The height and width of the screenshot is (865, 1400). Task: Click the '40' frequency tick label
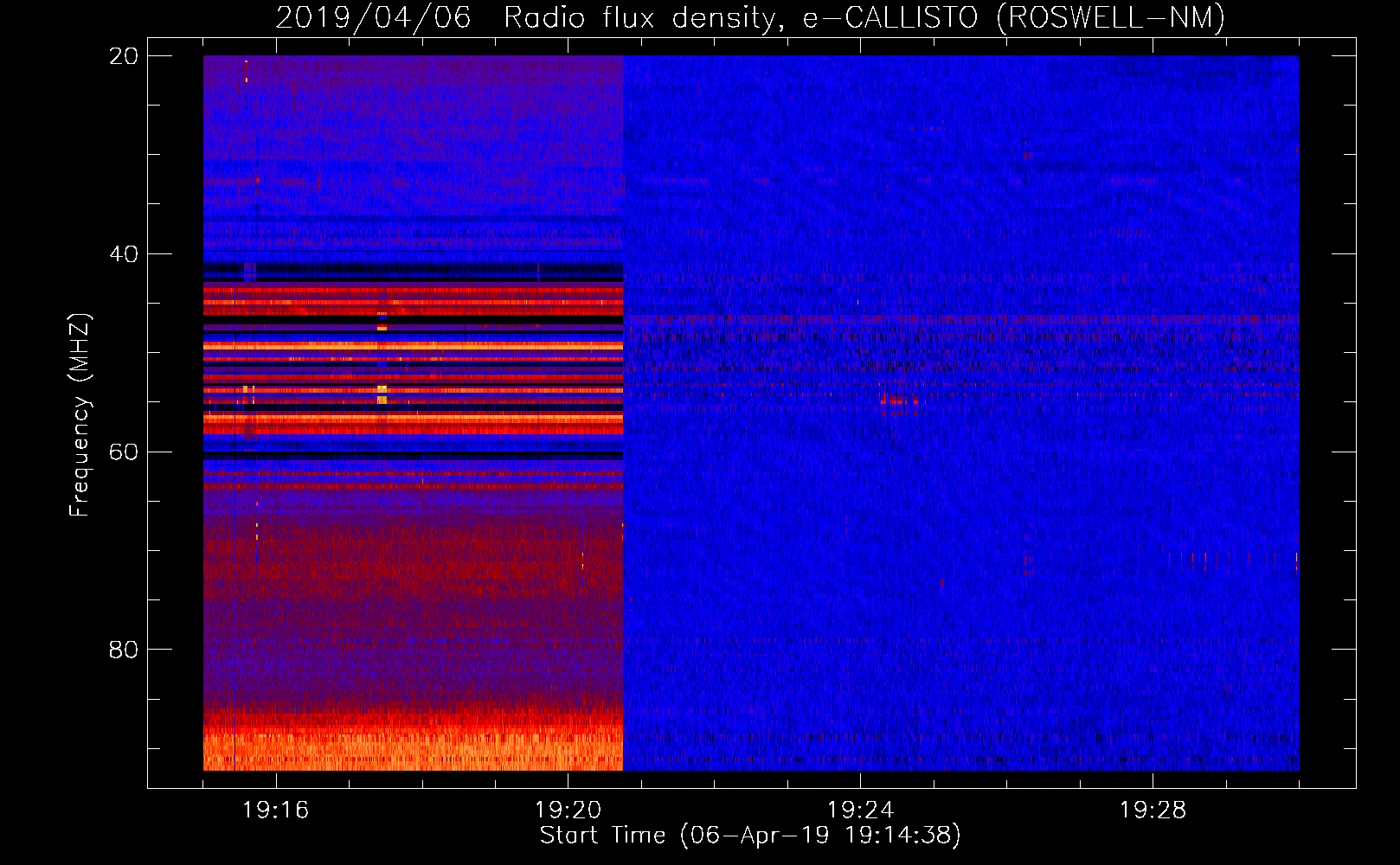pyautogui.click(x=123, y=254)
